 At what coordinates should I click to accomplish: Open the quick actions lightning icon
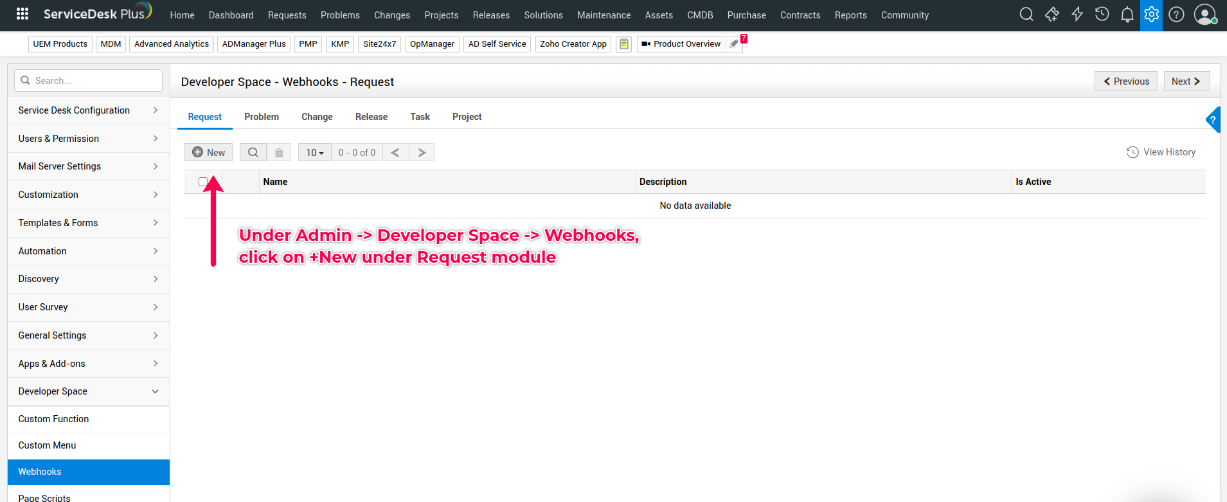coord(1077,15)
